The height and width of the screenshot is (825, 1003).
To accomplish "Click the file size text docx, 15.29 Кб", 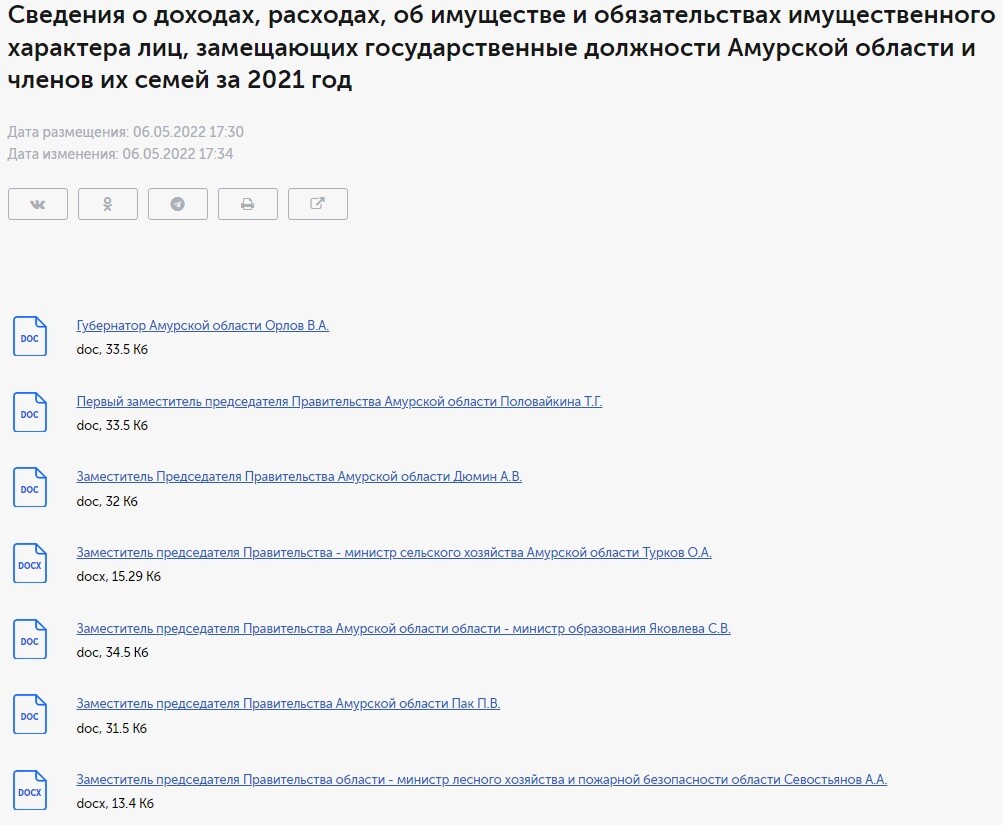I will click(x=118, y=577).
